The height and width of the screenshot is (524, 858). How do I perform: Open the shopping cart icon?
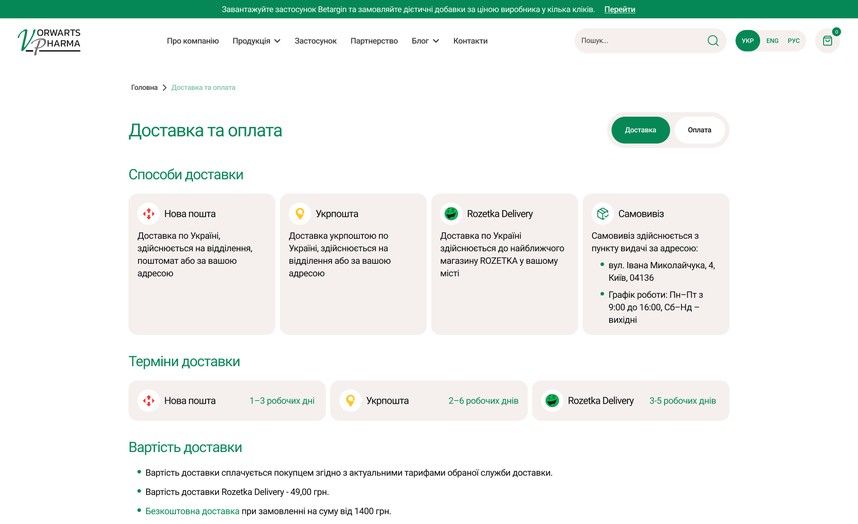[x=827, y=41]
